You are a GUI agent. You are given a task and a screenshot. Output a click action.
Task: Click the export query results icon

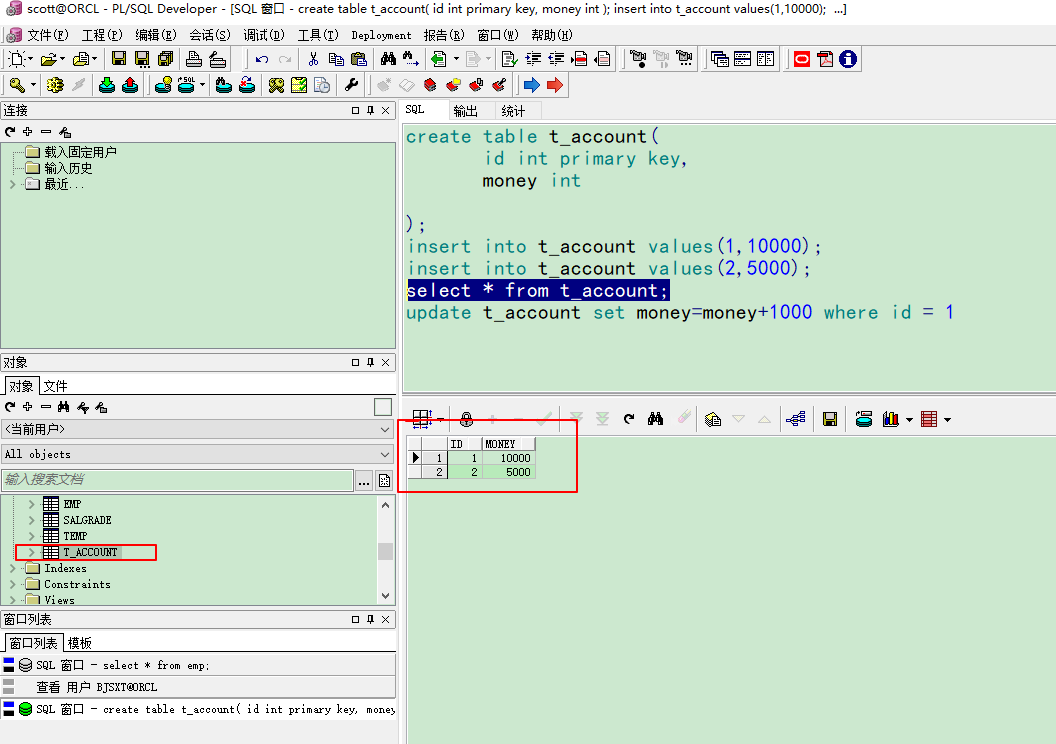tap(864, 419)
